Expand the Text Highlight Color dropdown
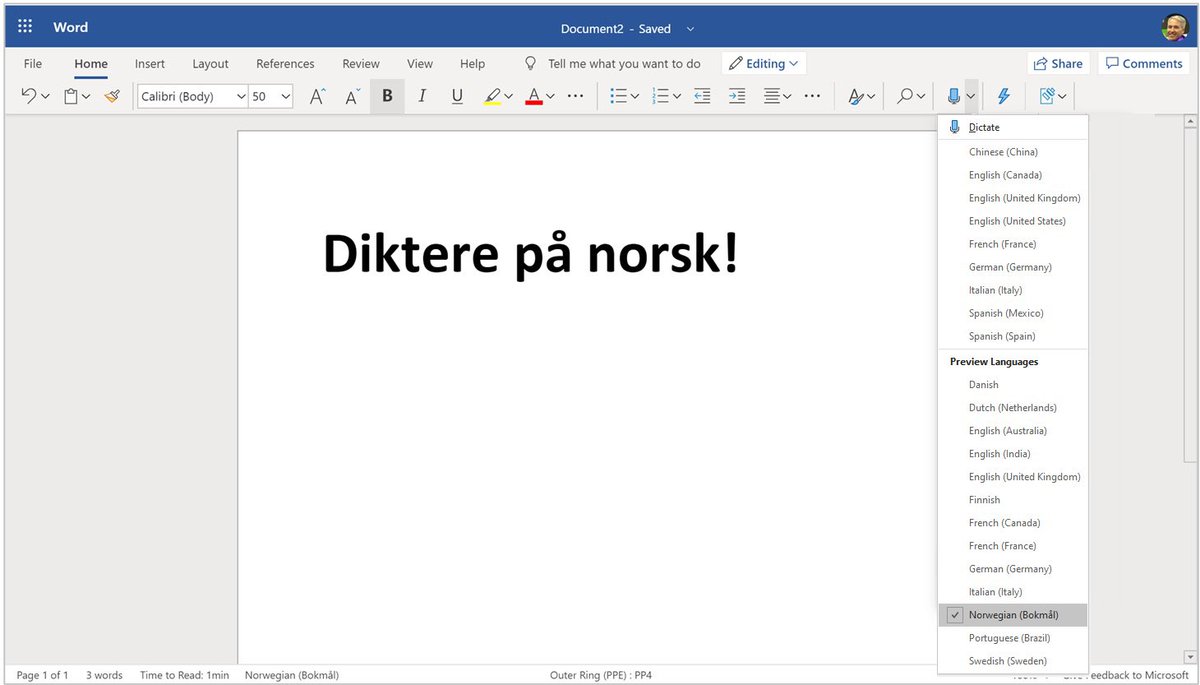Viewport: 1200px width, 685px height. 509,96
